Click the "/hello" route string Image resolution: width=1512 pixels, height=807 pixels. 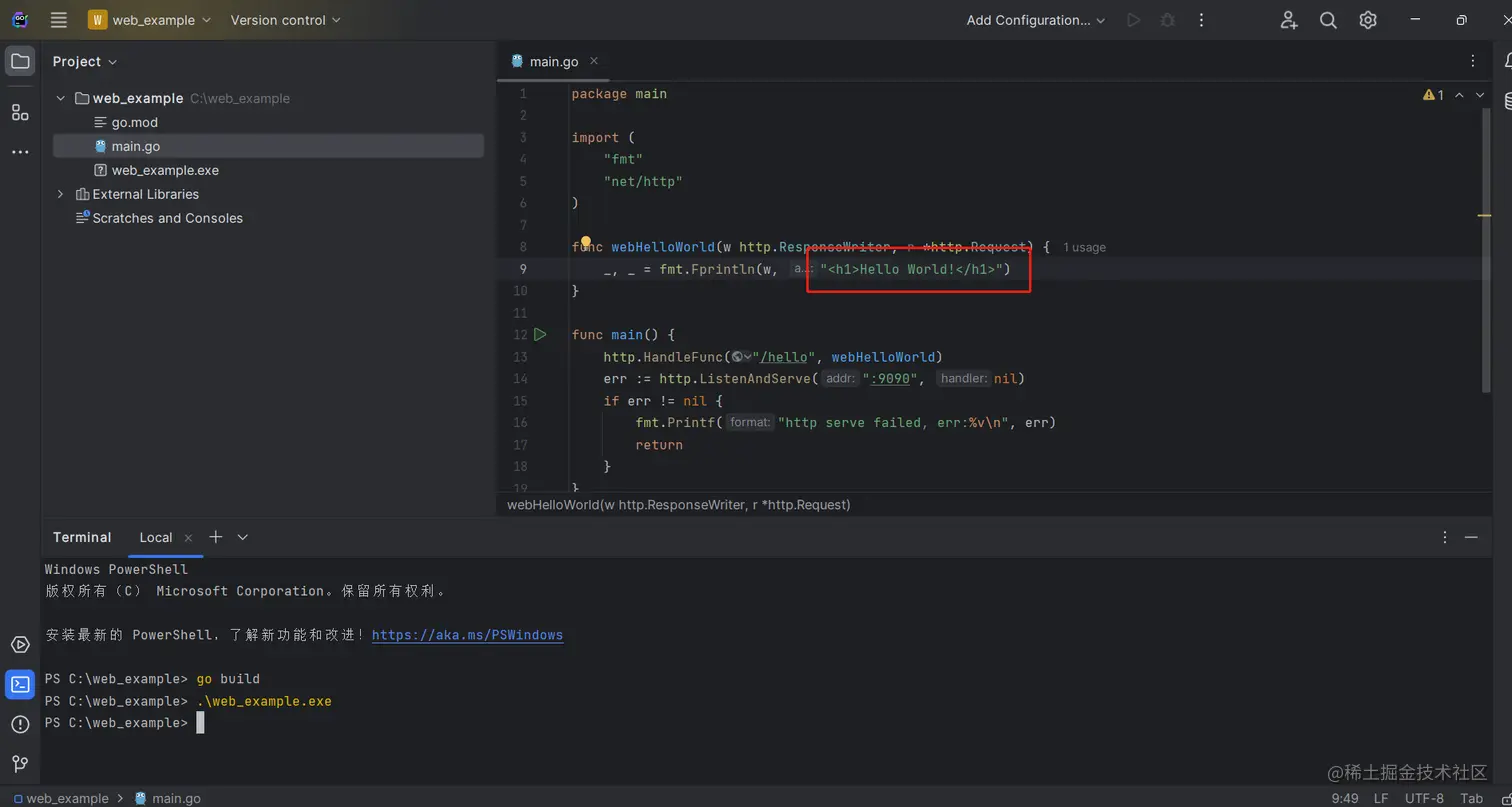coord(784,357)
